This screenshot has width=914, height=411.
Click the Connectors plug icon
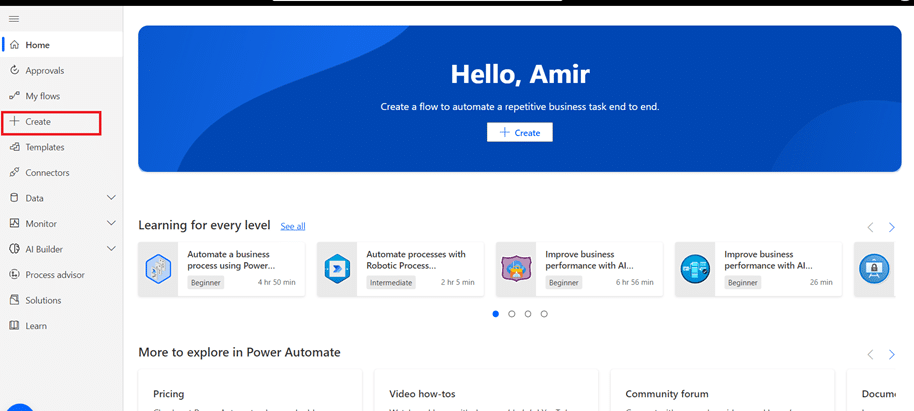point(15,173)
